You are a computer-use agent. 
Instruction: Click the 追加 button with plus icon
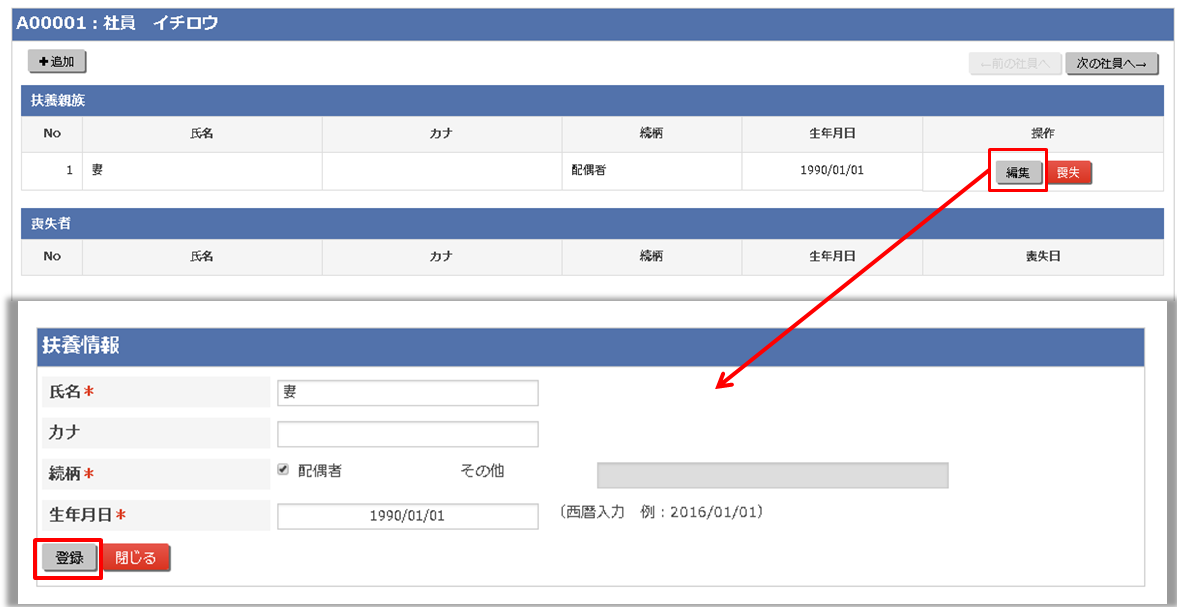57,62
